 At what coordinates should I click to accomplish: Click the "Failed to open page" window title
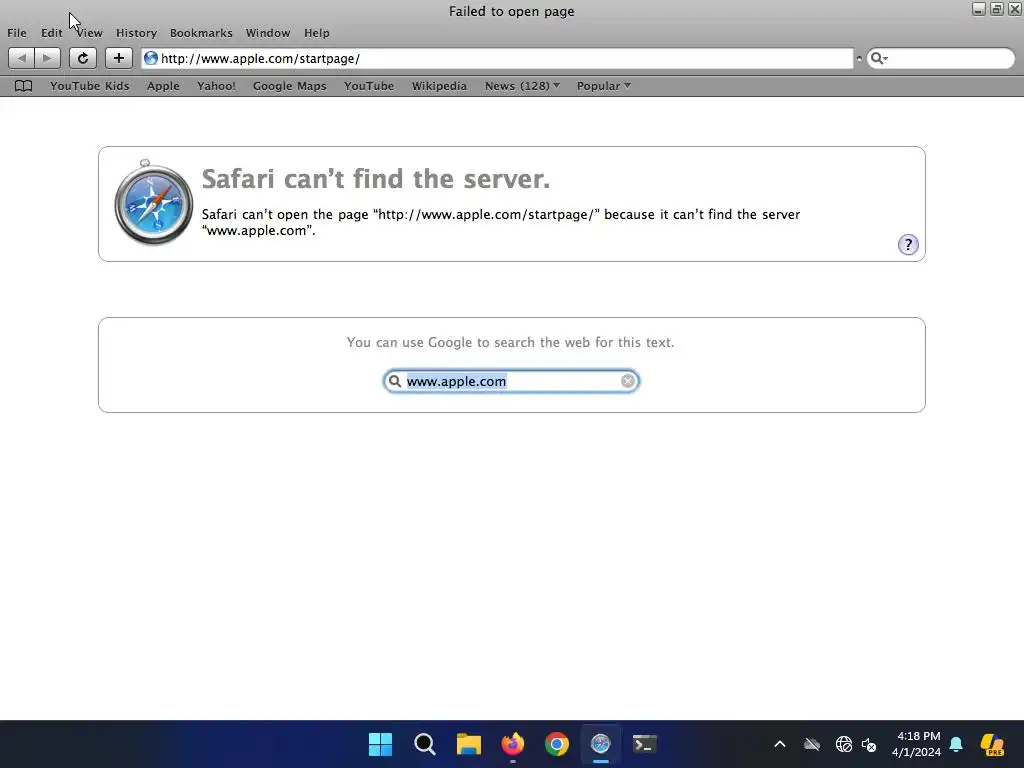click(x=511, y=11)
